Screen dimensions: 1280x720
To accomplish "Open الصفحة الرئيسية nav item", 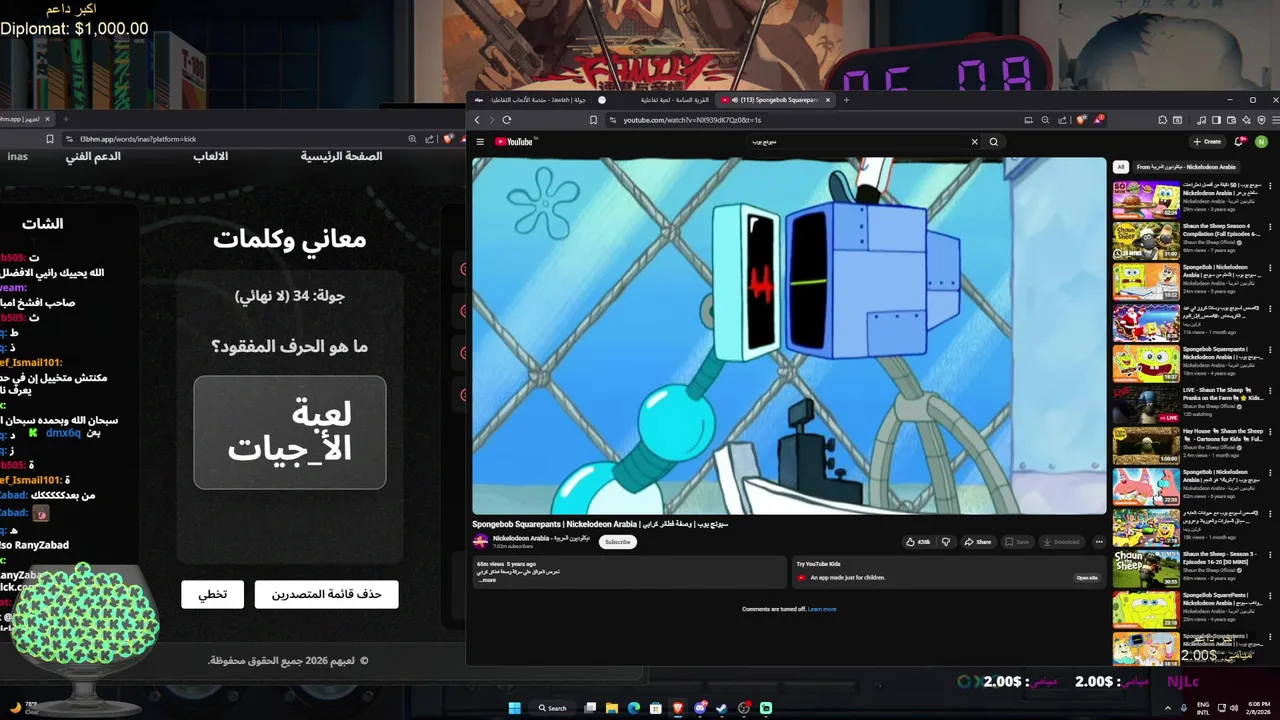I will [341, 157].
